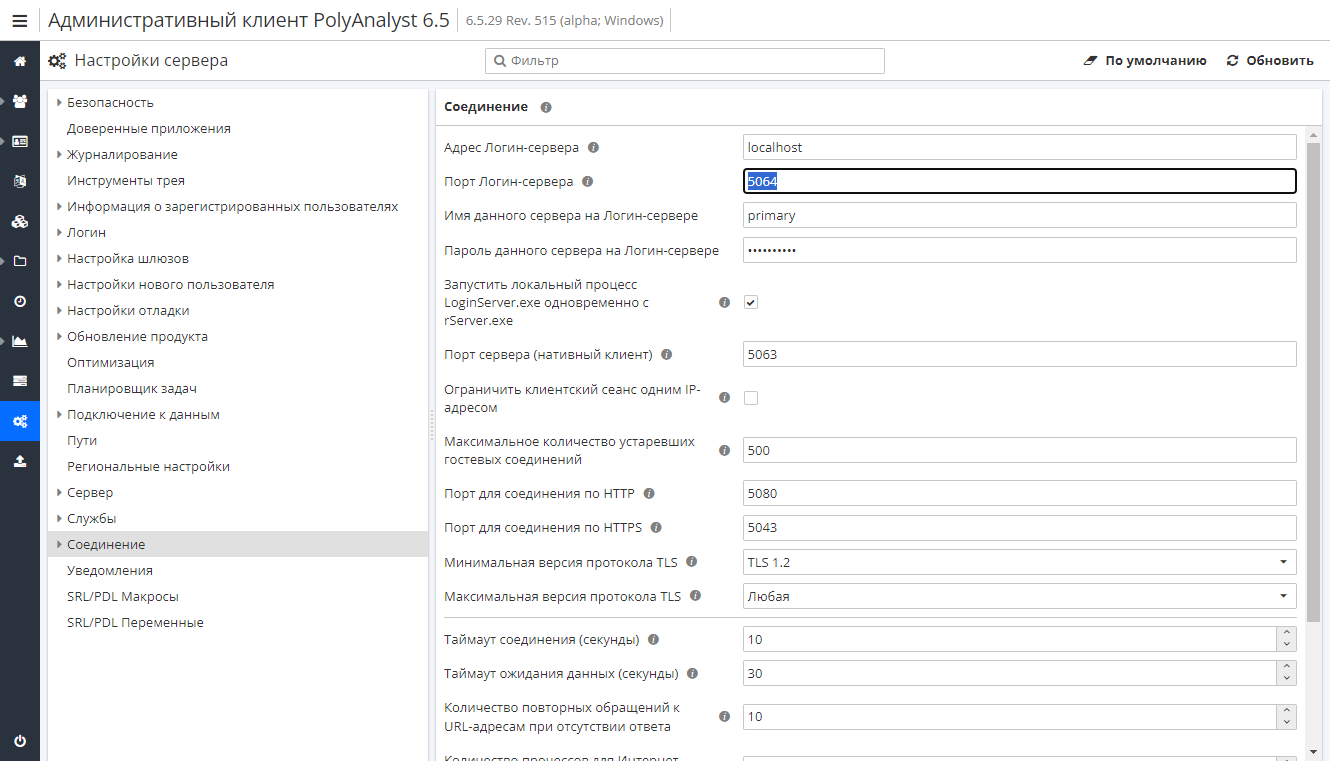Show info for Порт для соединения по HTTP
The image size is (1330, 761).
(x=649, y=493)
